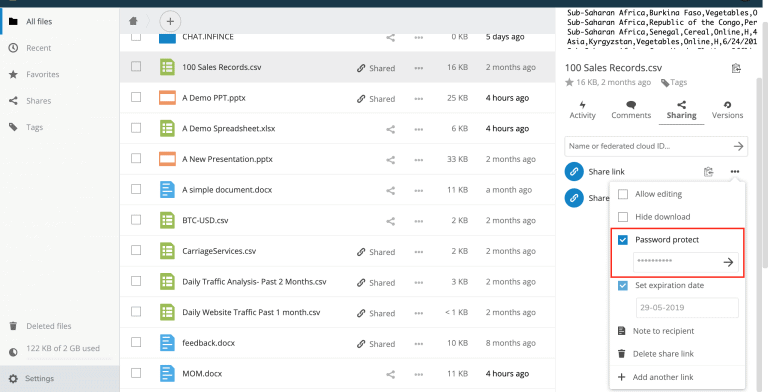Click share icon for A New Presentation.pptx
Screen dimensions: 768x392
pos(390,160)
